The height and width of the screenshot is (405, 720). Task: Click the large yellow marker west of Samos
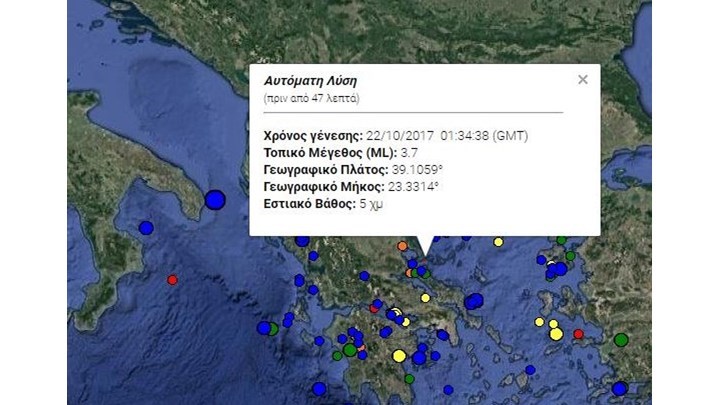tap(556, 334)
